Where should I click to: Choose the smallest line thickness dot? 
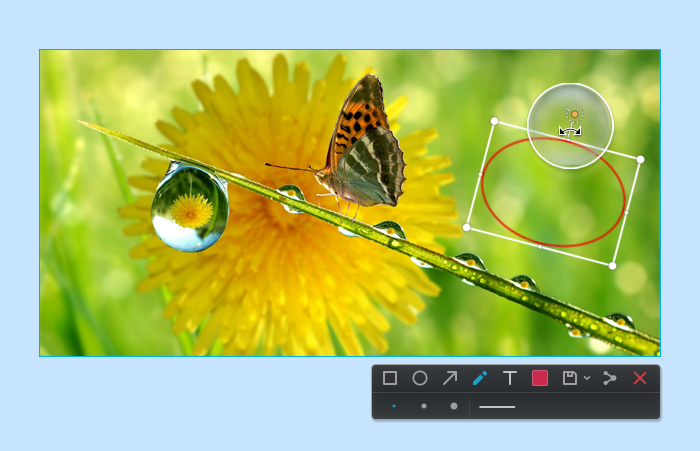coord(394,406)
